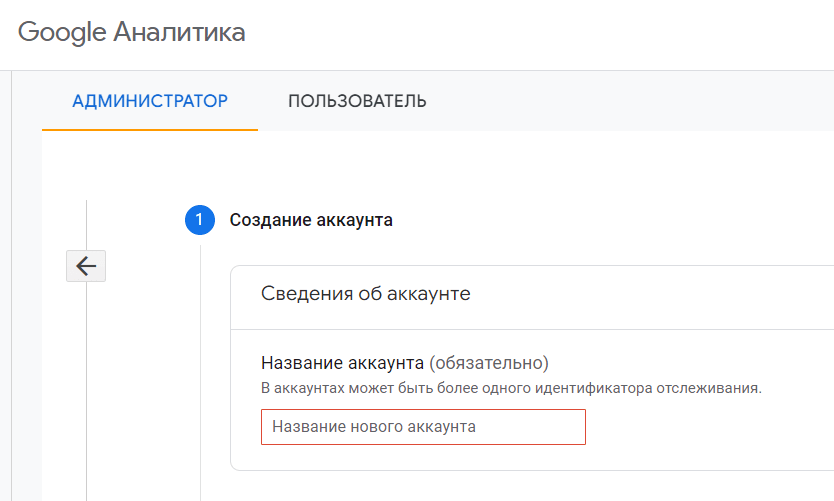Click the column divider line above back arrow
Image resolution: width=834 pixels, height=501 pixels.
click(x=86, y=225)
